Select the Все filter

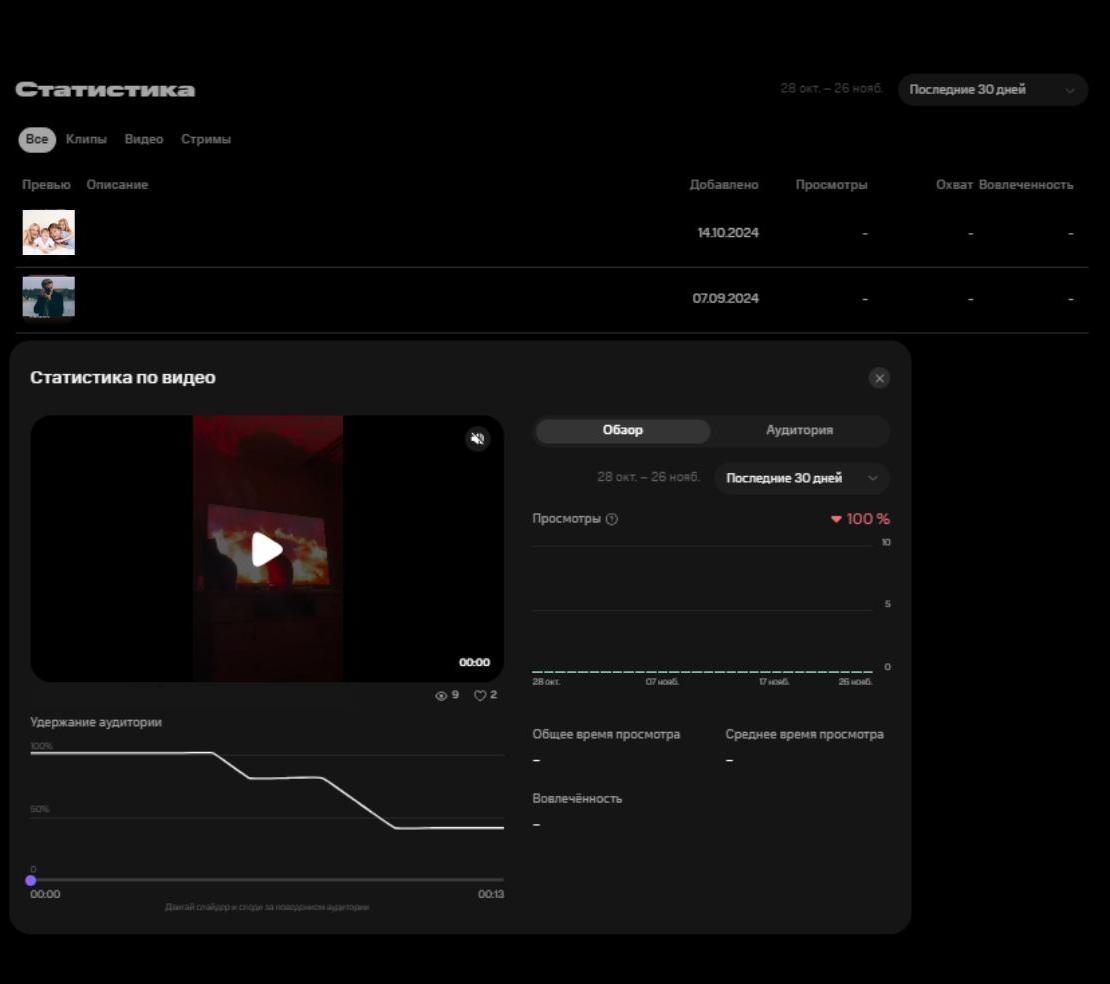pyautogui.click(x=37, y=140)
